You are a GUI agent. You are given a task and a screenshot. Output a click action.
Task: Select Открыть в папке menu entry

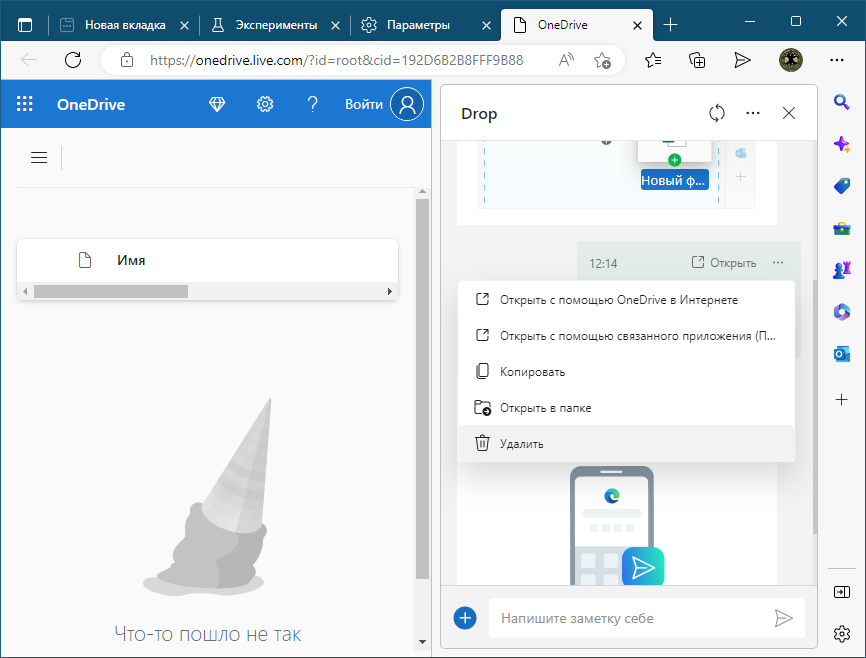626,408
